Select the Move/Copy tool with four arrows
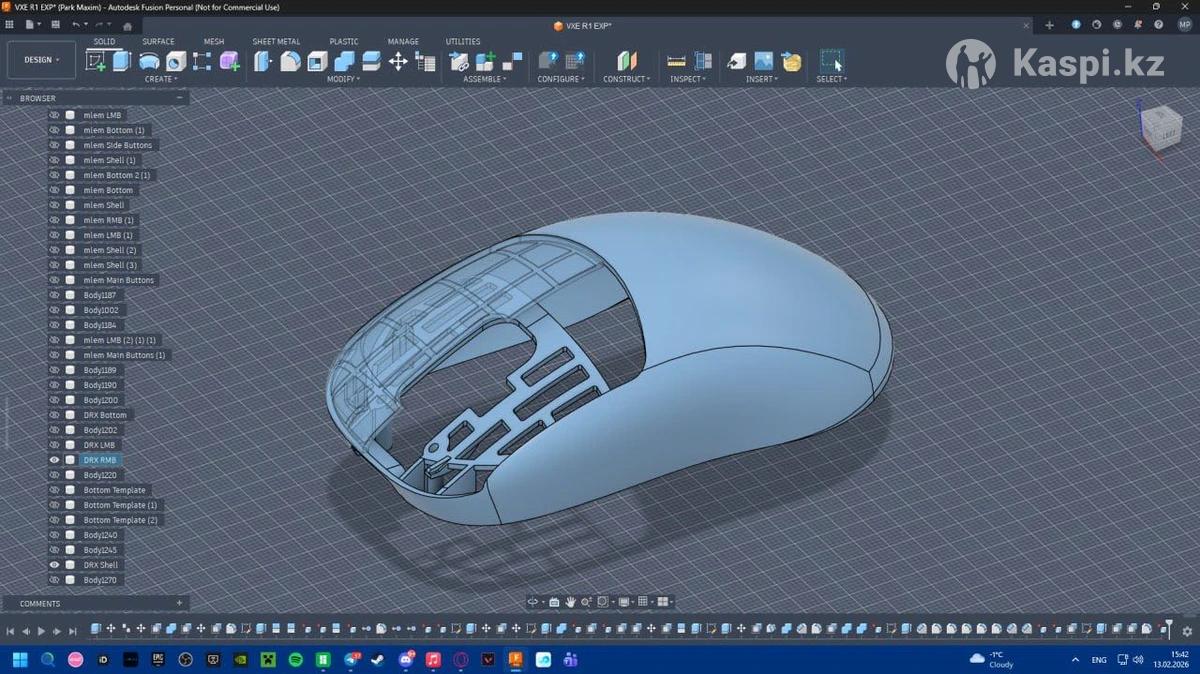This screenshot has height=674, width=1200. coord(397,61)
